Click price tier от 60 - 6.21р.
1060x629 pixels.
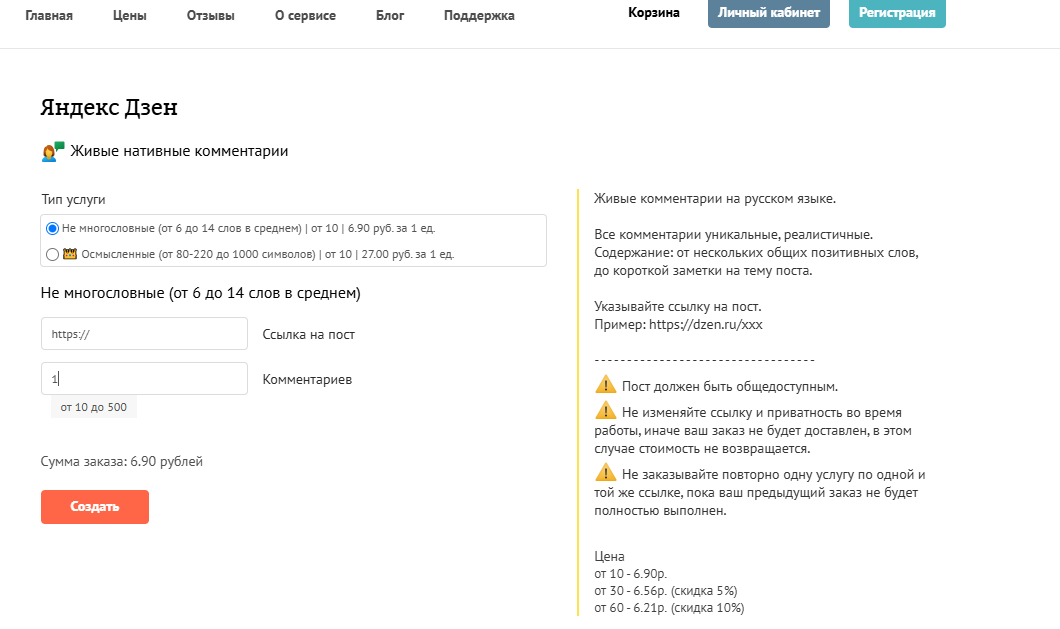pos(669,608)
